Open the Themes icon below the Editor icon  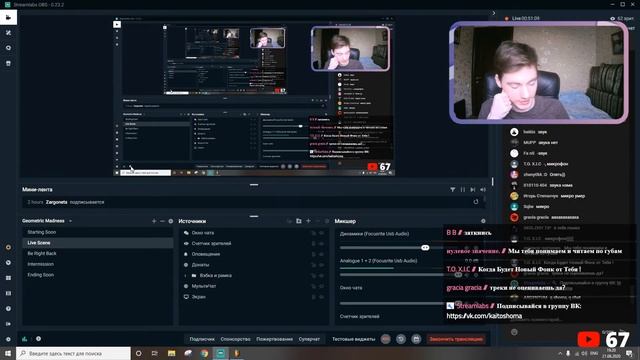pyautogui.click(x=8, y=33)
